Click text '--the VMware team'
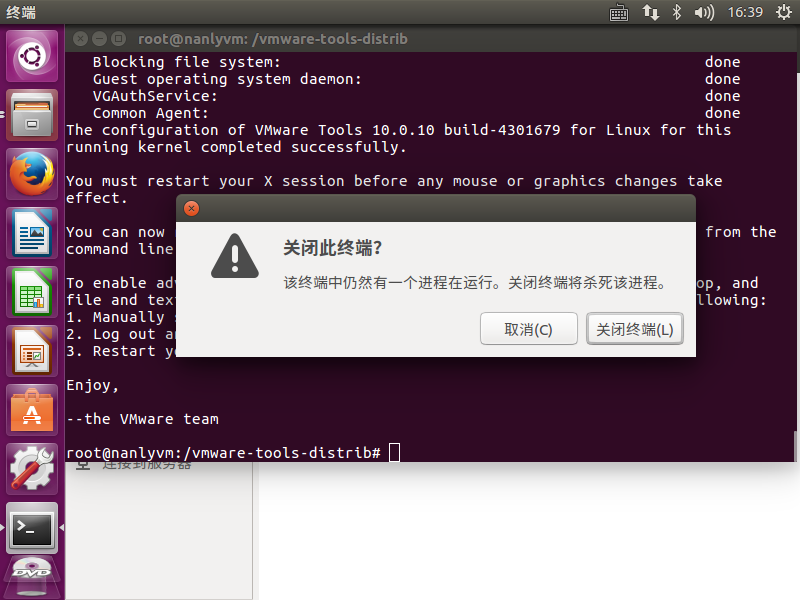The width and height of the screenshot is (800, 600). click(142, 419)
